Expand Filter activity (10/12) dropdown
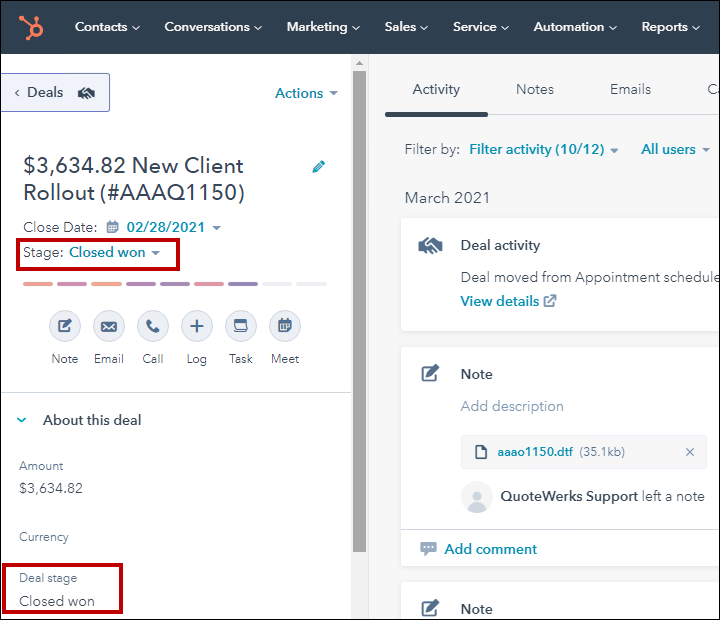720x620 pixels. [543, 149]
